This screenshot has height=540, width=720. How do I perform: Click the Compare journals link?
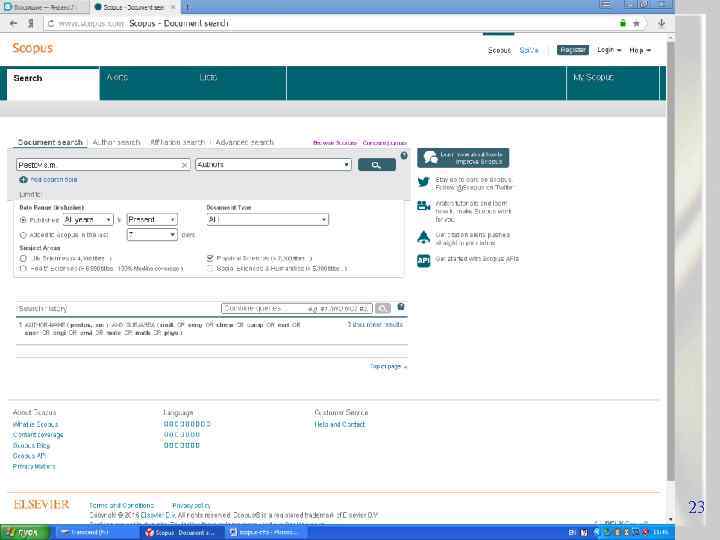click(x=385, y=143)
